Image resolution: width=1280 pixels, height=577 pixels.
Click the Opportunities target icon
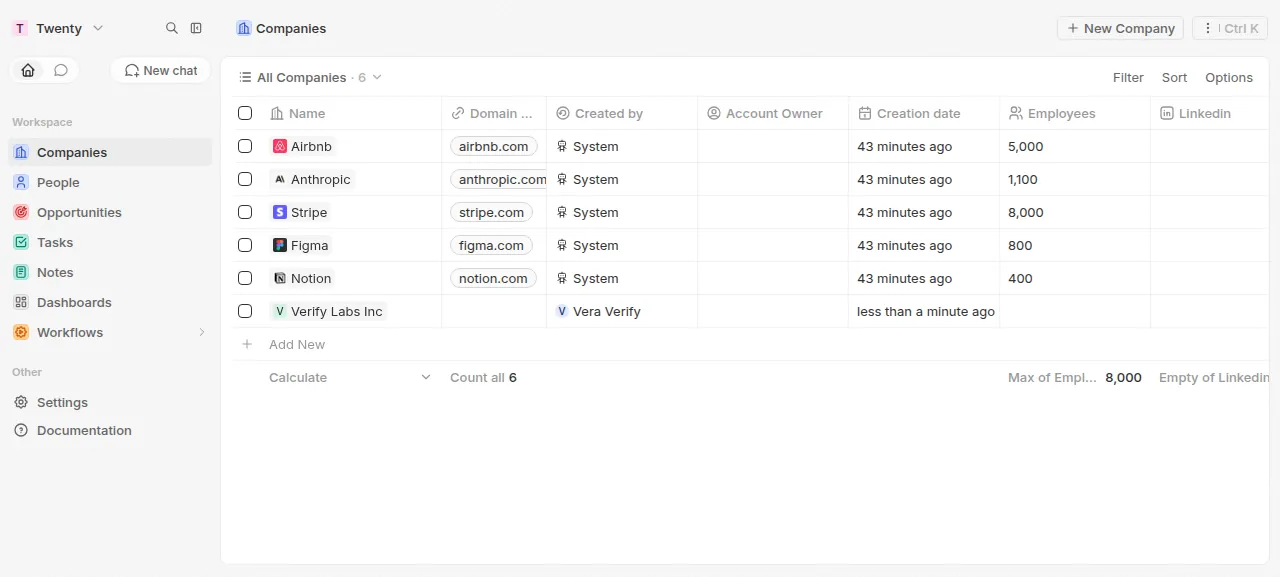21,212
